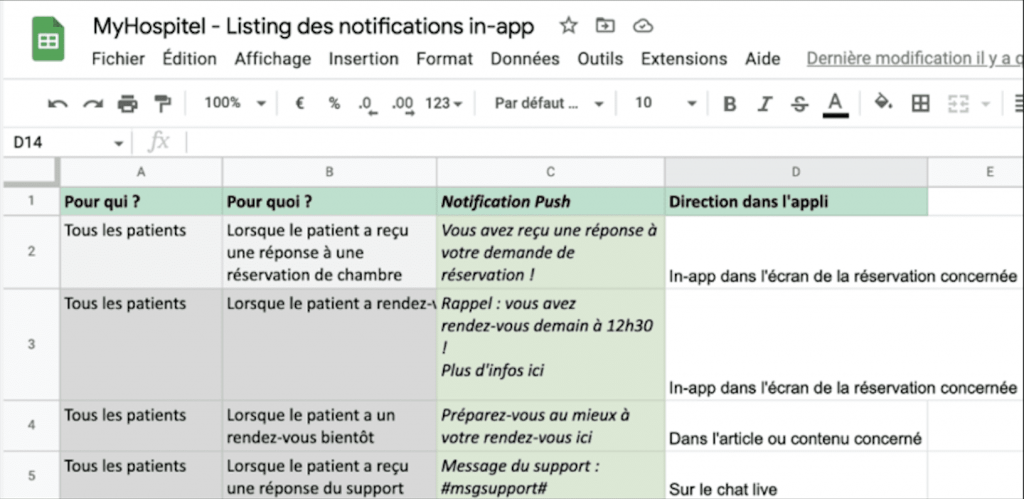Open the 100% zoom level dropdown

coord(234,103)
